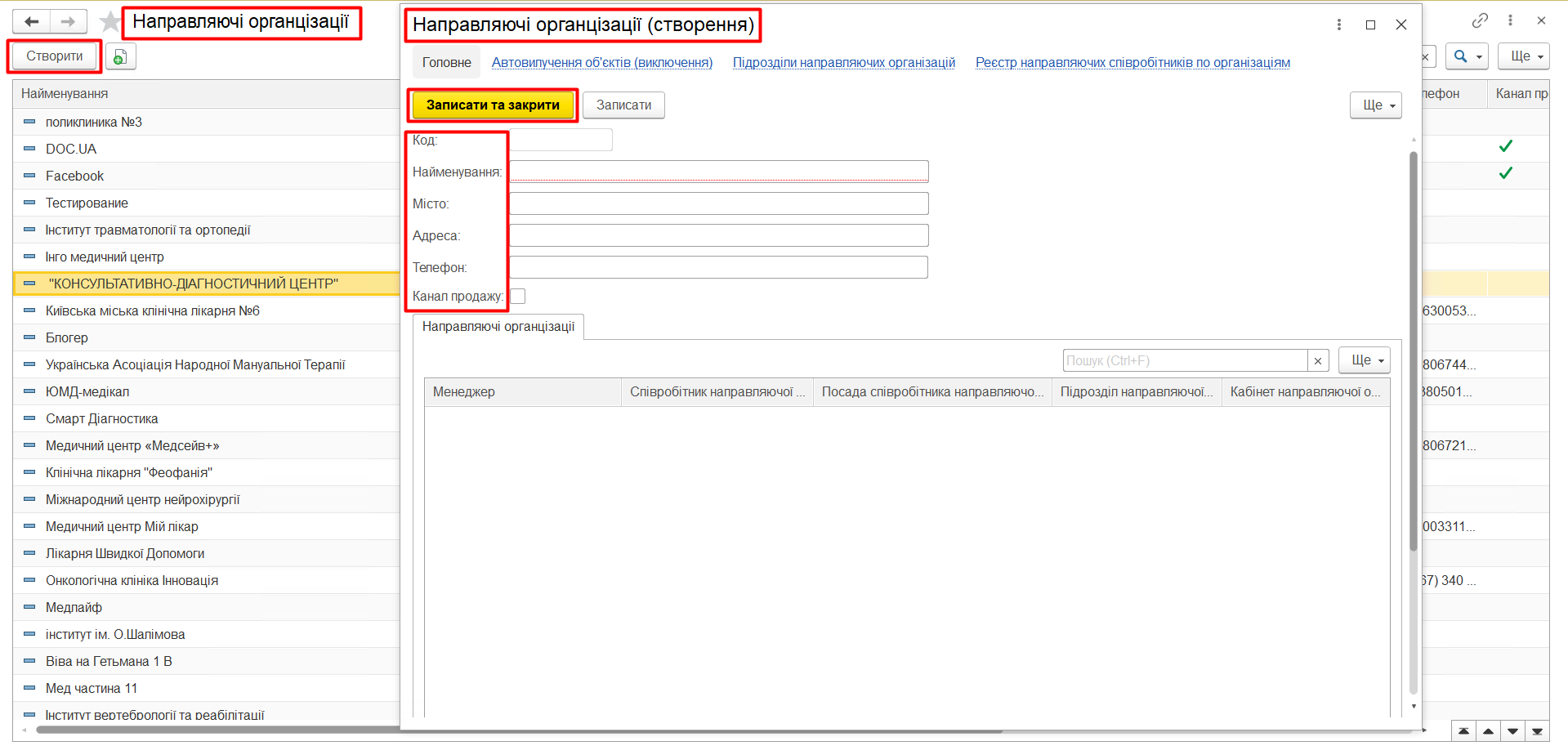The width and height of the screenshot is (1568, 746).
Task: Copy link using the chain icon
Action: [1480, 20]
